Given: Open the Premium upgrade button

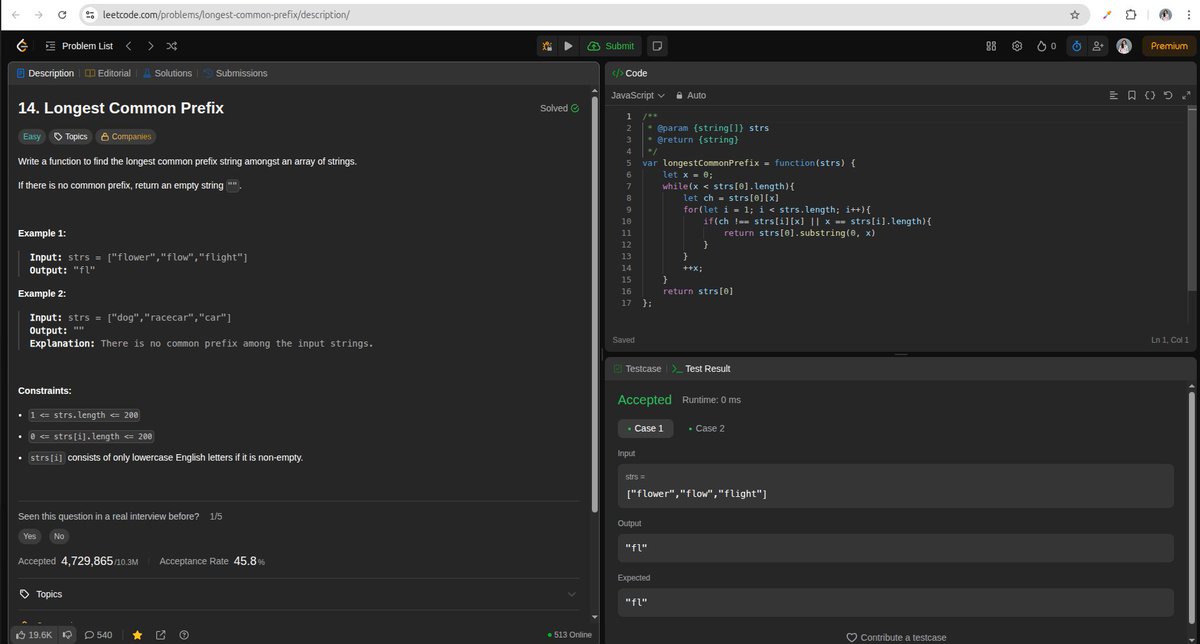Looking at the screenshot, I should pos(1168,46).
